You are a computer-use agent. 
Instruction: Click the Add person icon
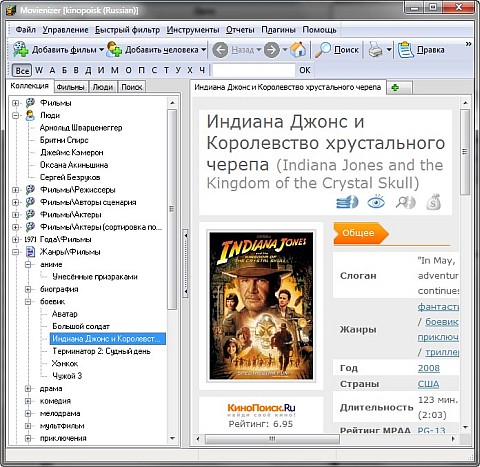point(114,49)
